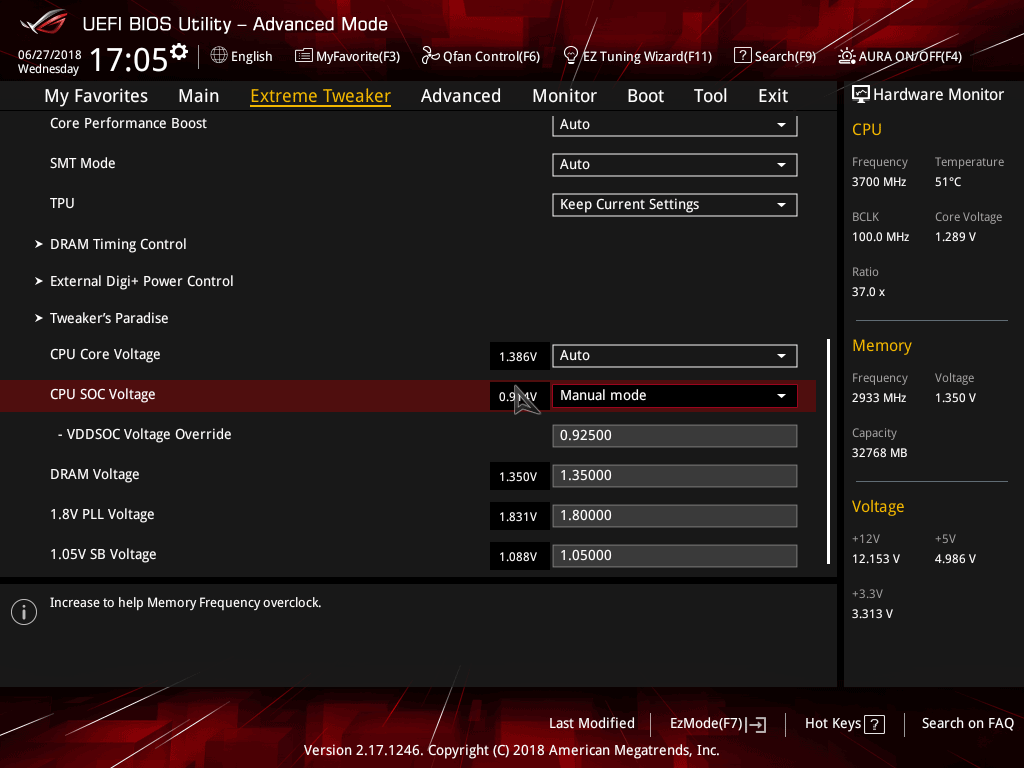
Task: Open CPU Core Voltage dropdown
Action: (x=675, y=355)
